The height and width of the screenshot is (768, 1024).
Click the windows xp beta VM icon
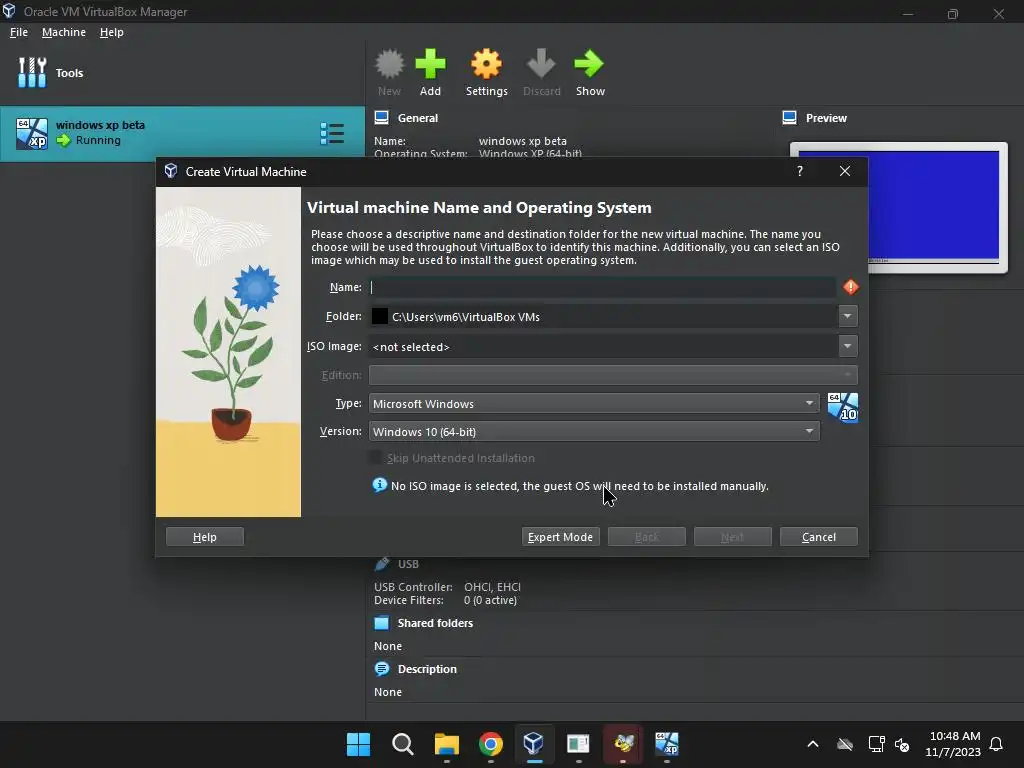31,133
